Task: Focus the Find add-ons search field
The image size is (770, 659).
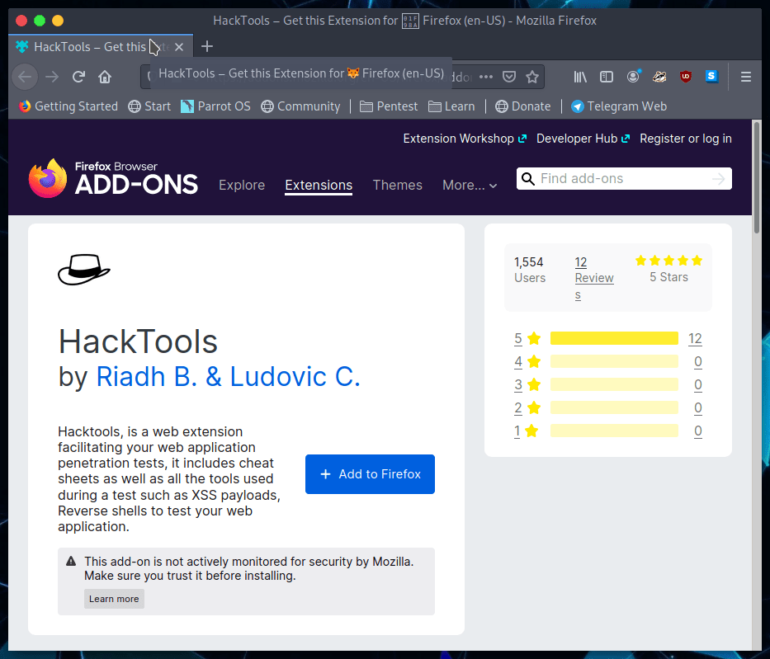Action: click(x=624, y=179)
